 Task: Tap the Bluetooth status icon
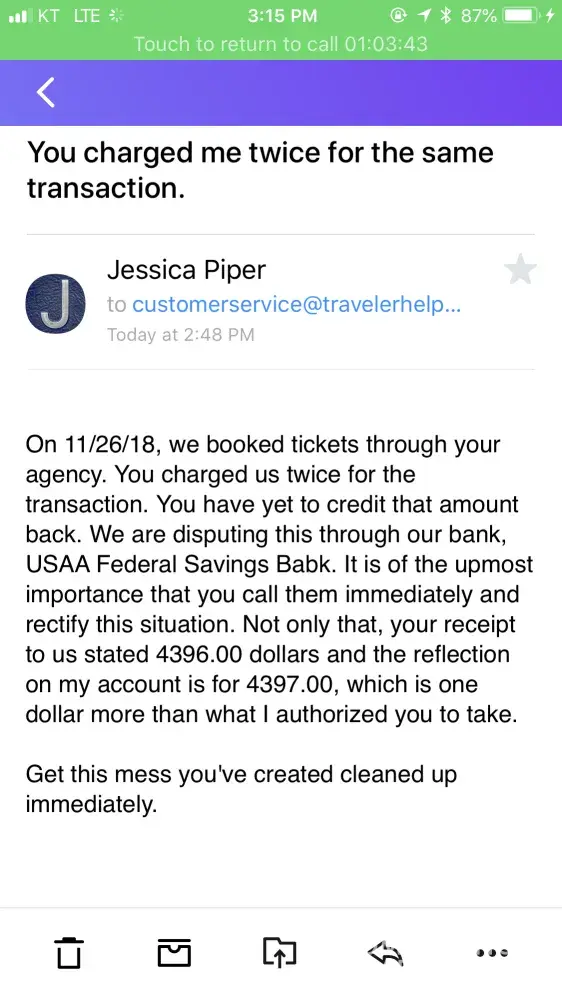(446, 15)
